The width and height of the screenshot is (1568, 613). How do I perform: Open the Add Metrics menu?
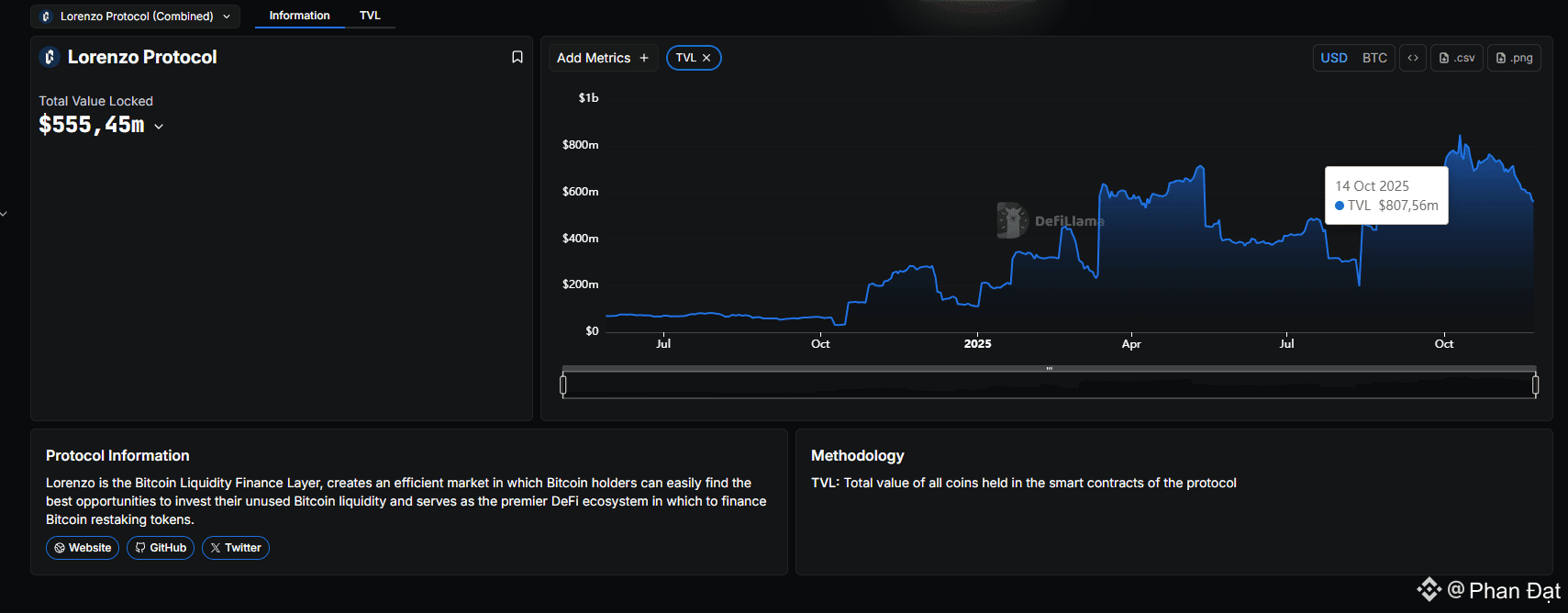603,58
